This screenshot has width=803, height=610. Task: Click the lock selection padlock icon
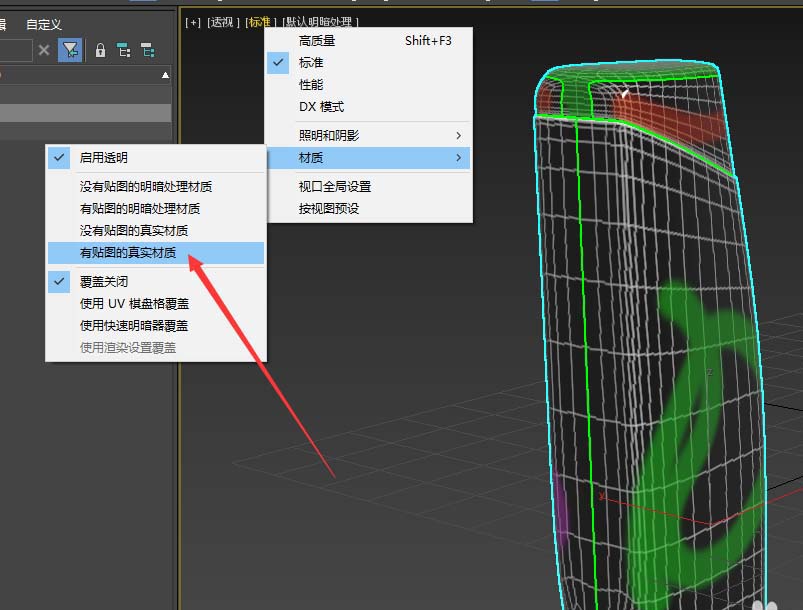pos(100,50)
